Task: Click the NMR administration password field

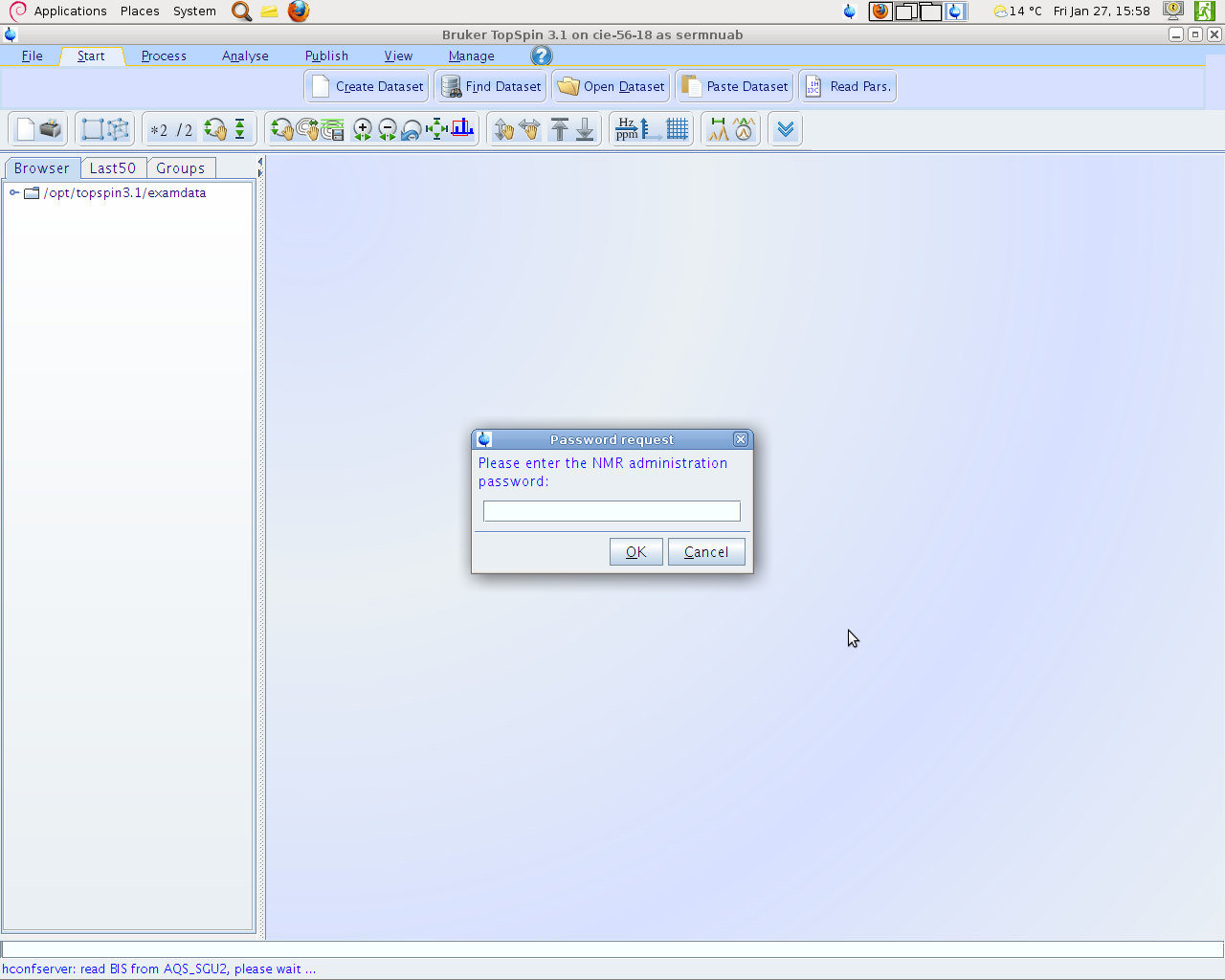Action: pos(612,511)
